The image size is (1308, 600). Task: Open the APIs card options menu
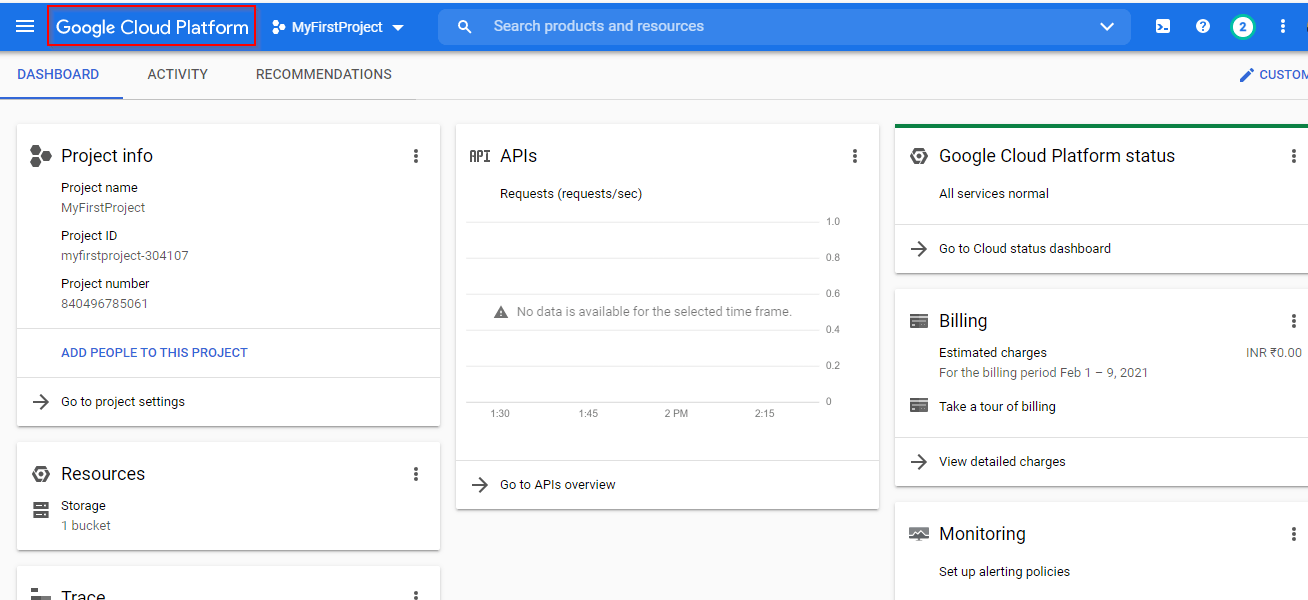855,156
